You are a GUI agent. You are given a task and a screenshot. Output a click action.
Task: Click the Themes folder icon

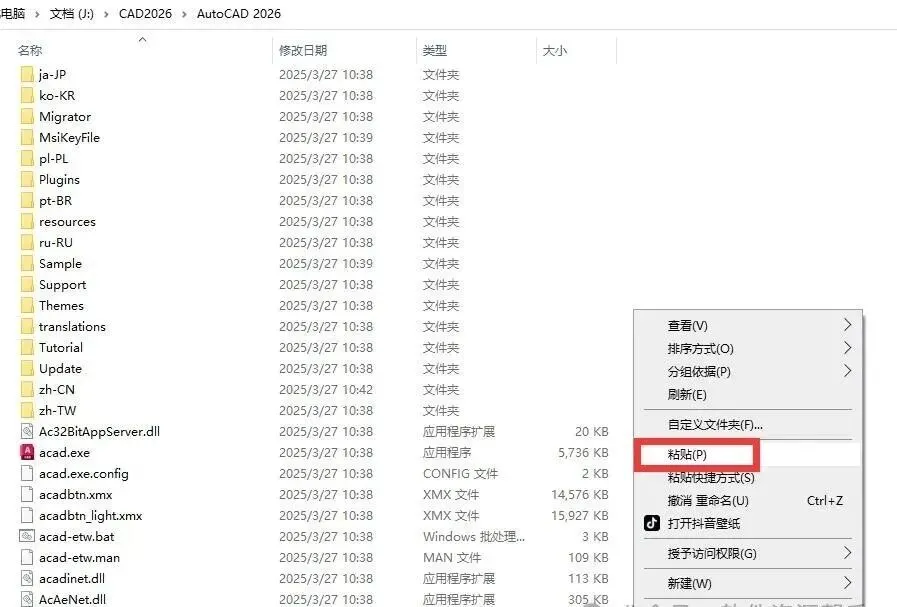coord(27,306)
